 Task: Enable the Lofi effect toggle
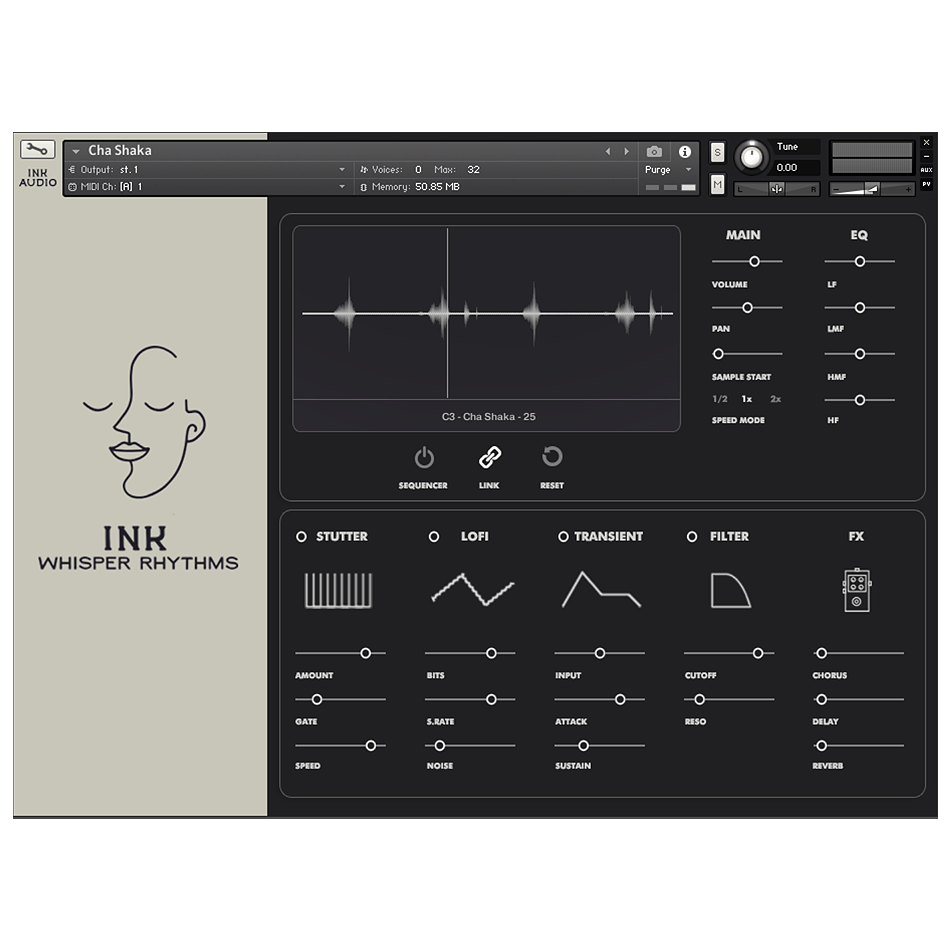(x=434, y=537)
